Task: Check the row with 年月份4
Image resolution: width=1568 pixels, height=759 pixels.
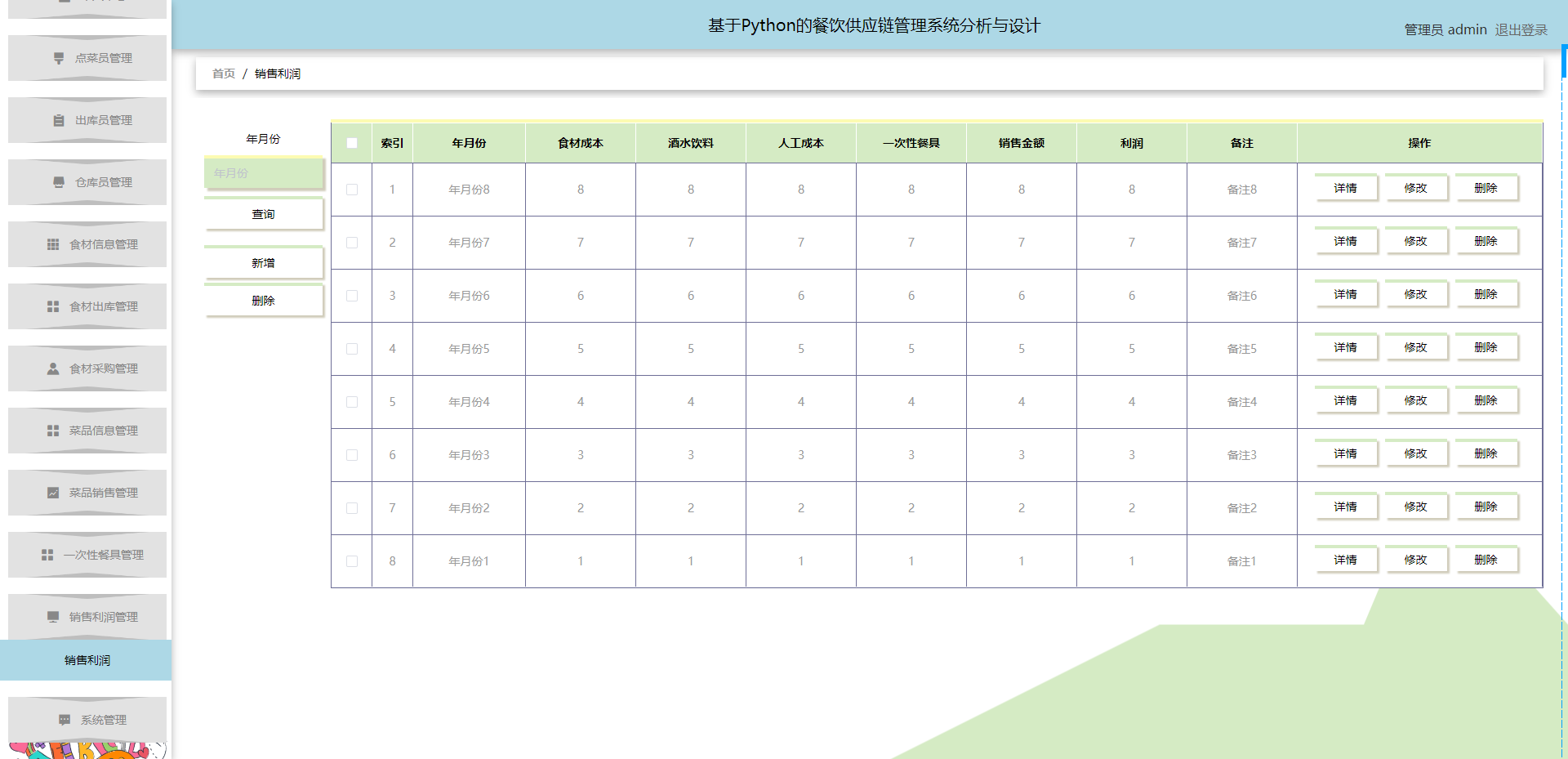Action: click(x=352, y=402)
